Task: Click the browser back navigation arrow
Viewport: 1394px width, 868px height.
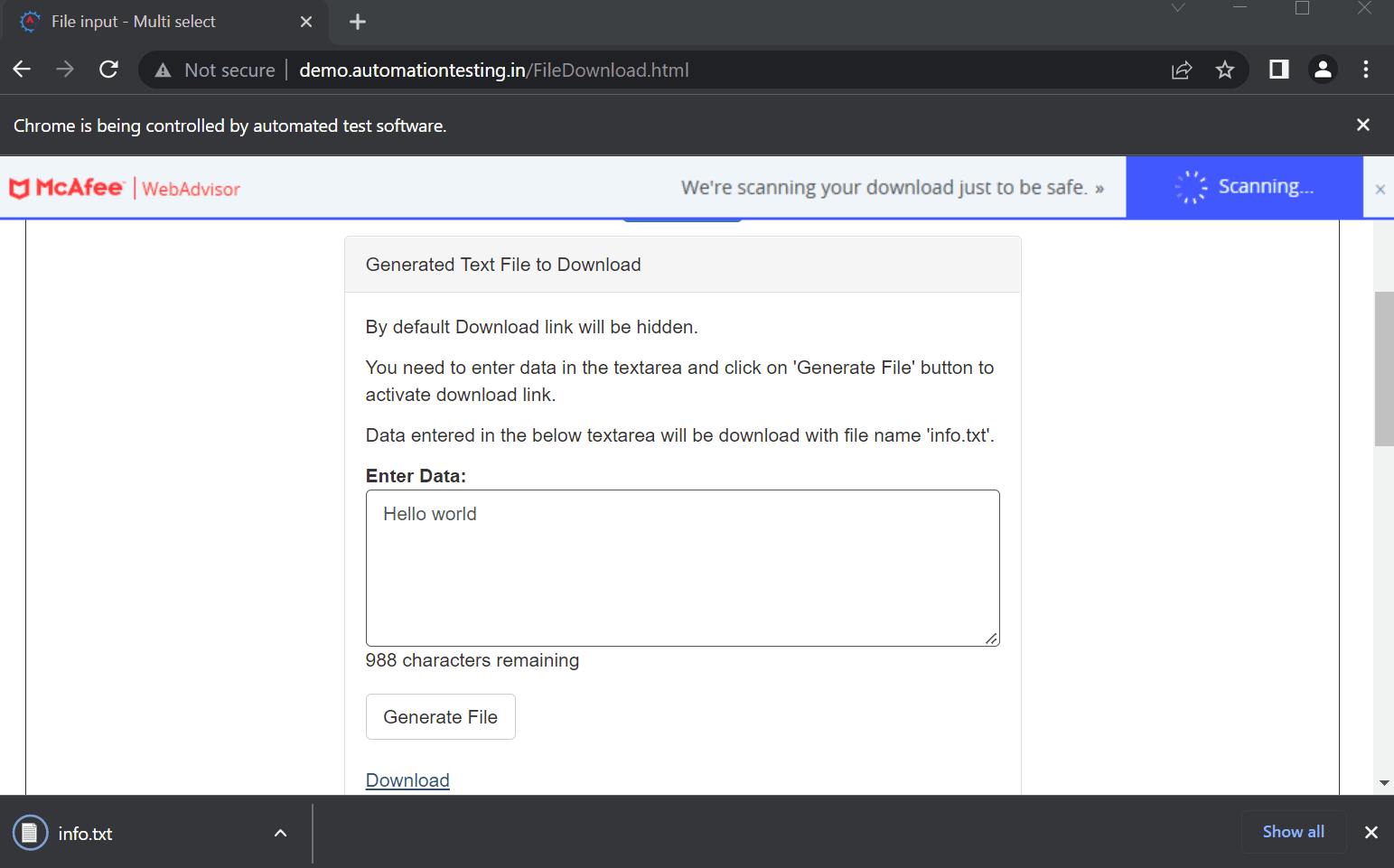Action: click(x=22, y=70)
